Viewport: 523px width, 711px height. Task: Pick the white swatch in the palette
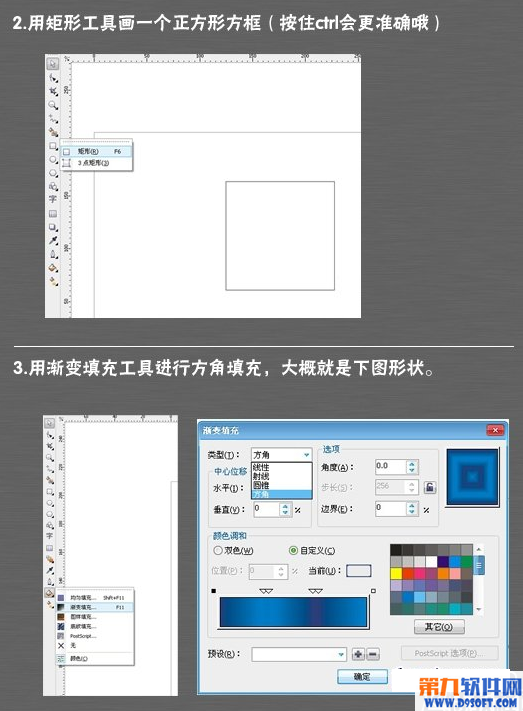coord(431,562)
